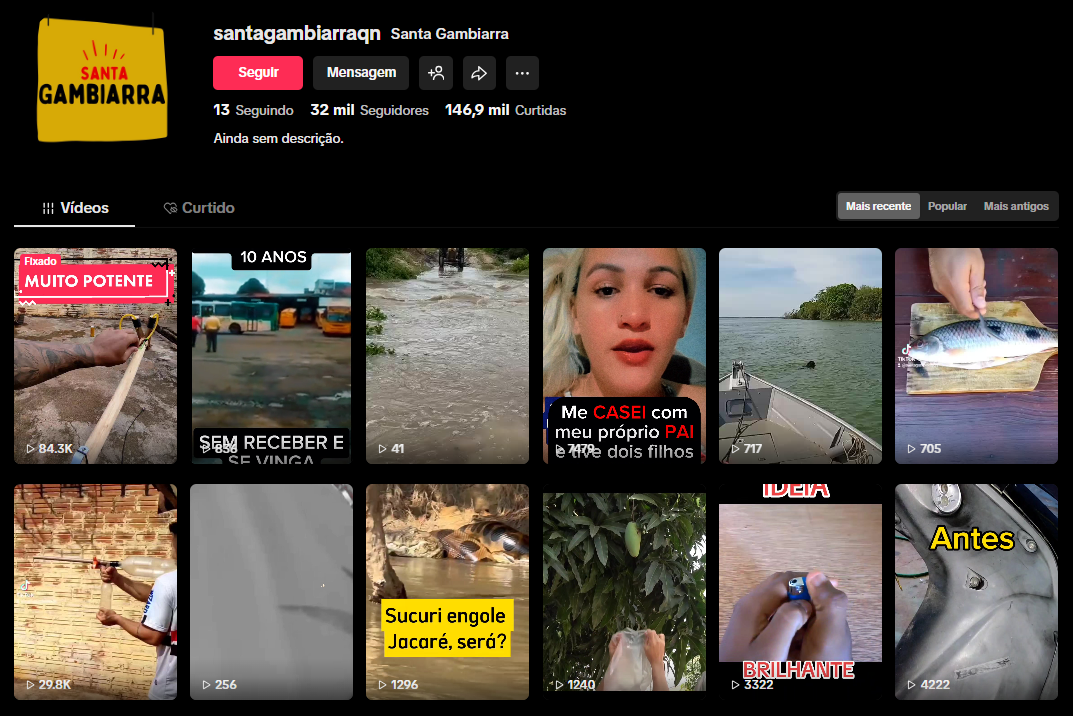Image resolution: width=1073 pixels, height=716 pixels.
Task: Open the IDEIA BRILHANTE lighter video
Action: click(x=800, y=592)
